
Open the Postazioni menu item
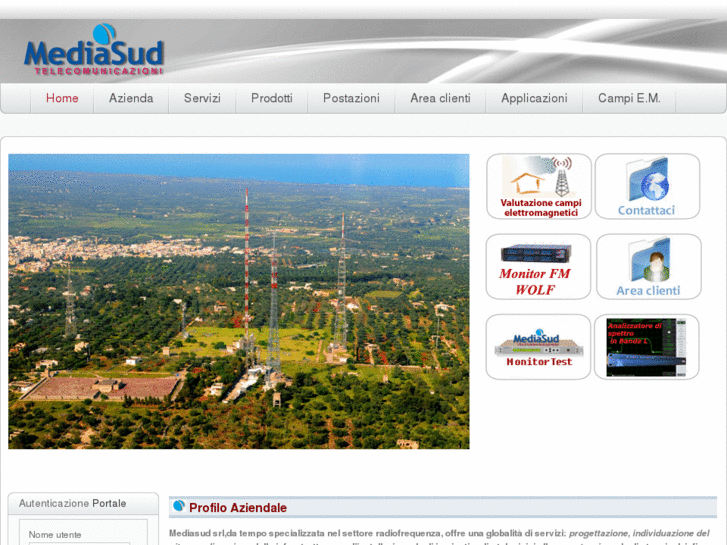pyautogui.click(x=351, y=98)
